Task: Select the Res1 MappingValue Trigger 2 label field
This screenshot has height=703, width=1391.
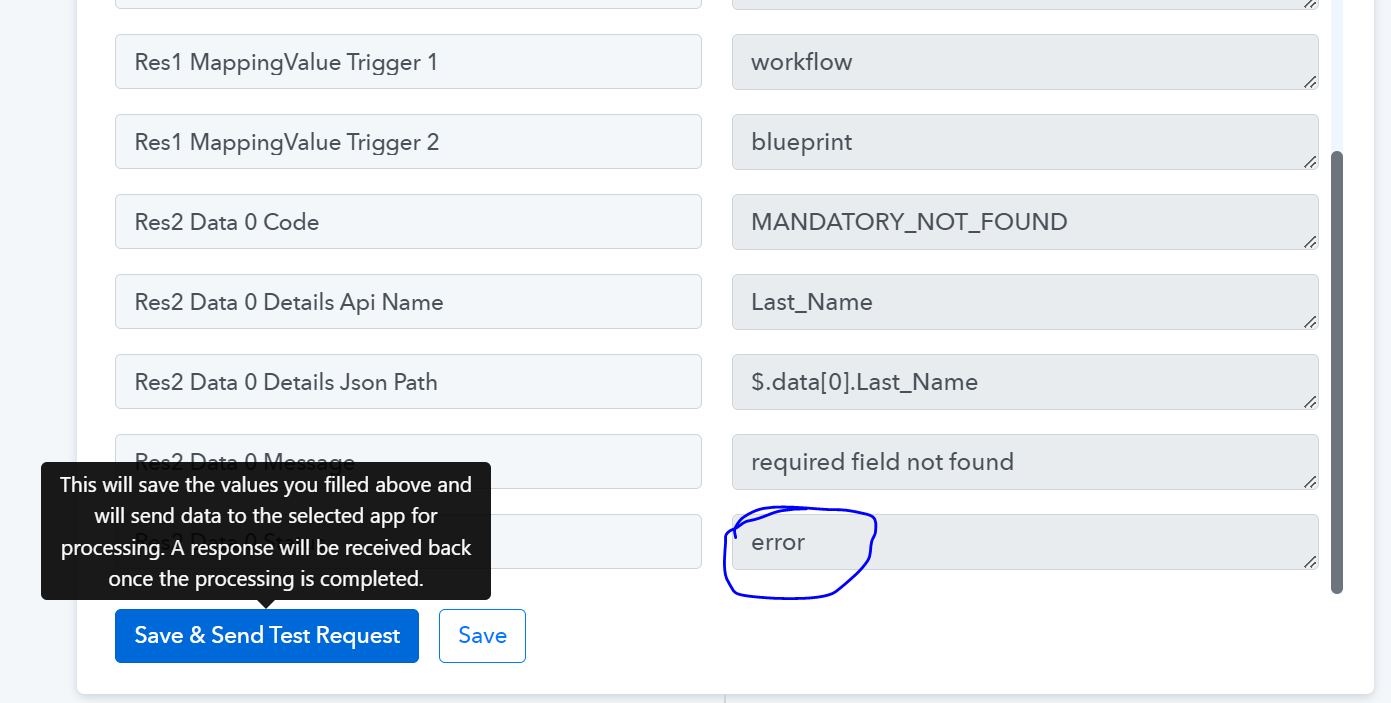Action: [408, 142]
